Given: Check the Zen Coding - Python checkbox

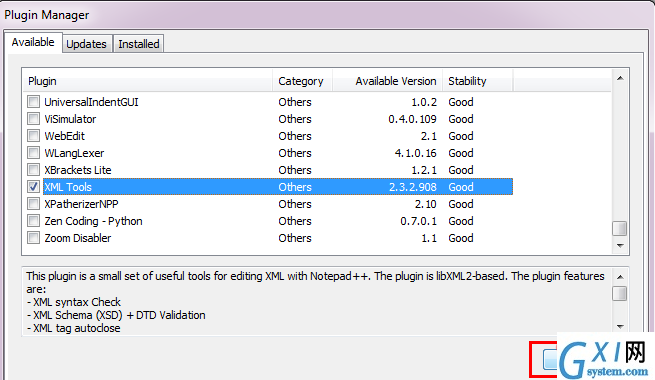Looking at the screenshot, I should click(33, 221).
